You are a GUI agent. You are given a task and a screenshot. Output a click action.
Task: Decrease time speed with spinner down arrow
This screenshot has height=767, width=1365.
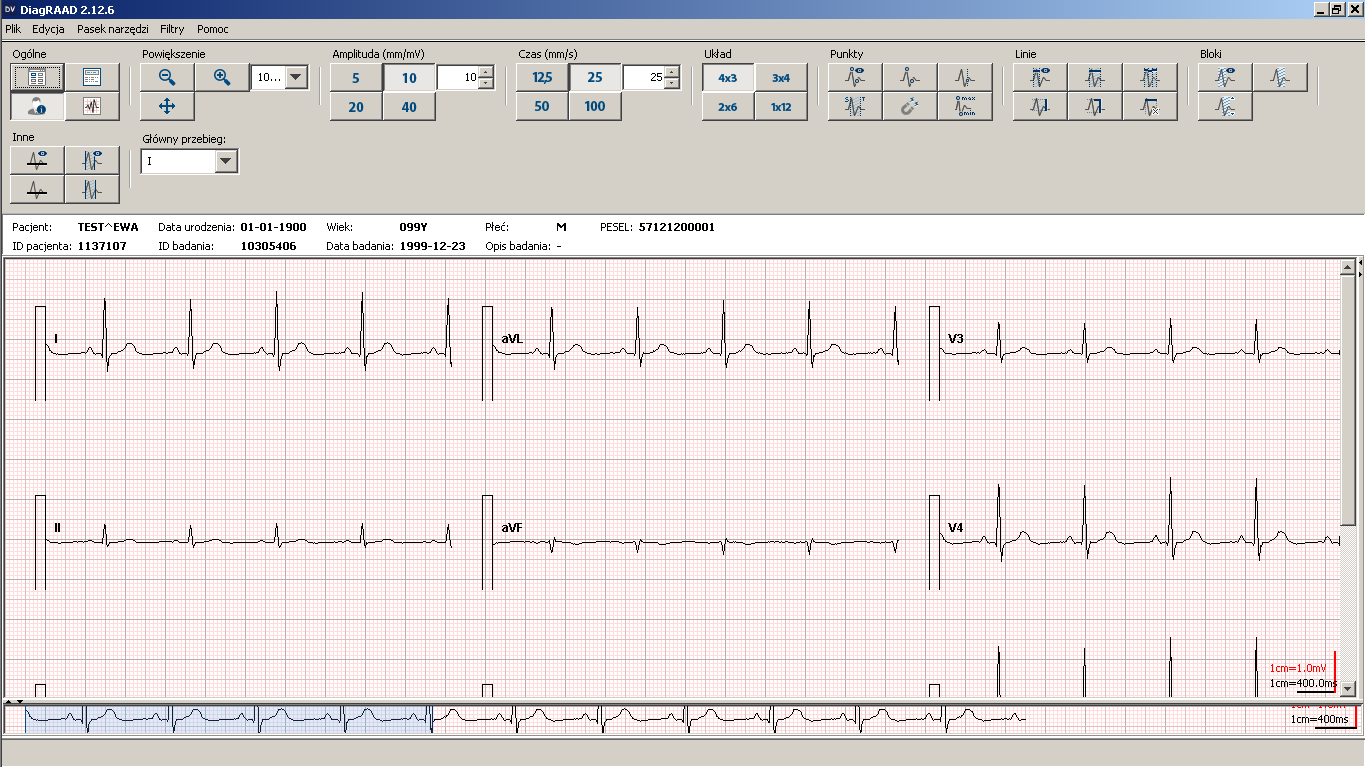672,83
